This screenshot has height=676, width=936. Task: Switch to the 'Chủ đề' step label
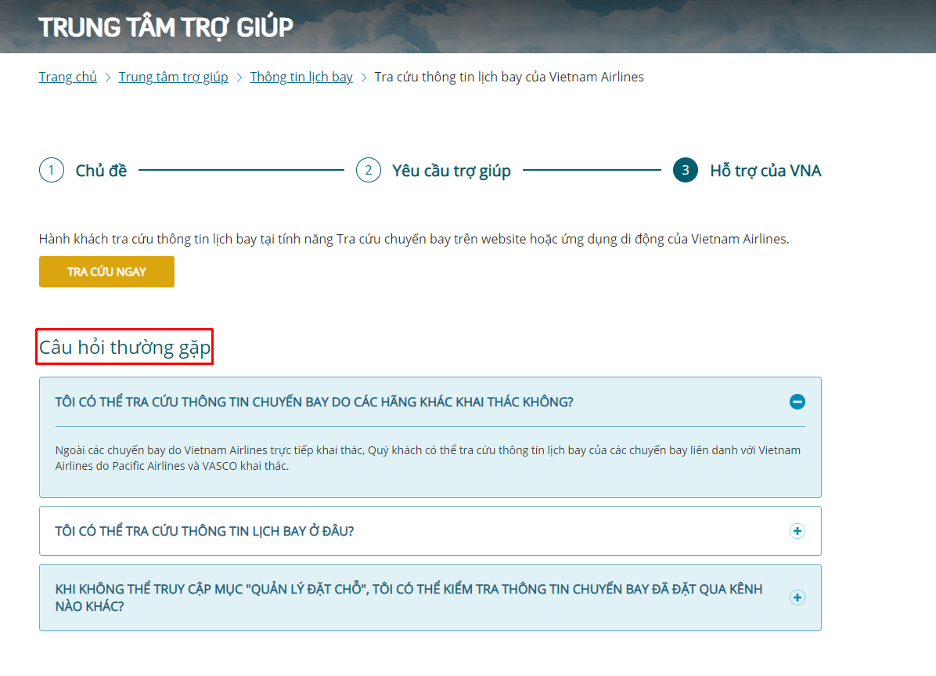101,170
